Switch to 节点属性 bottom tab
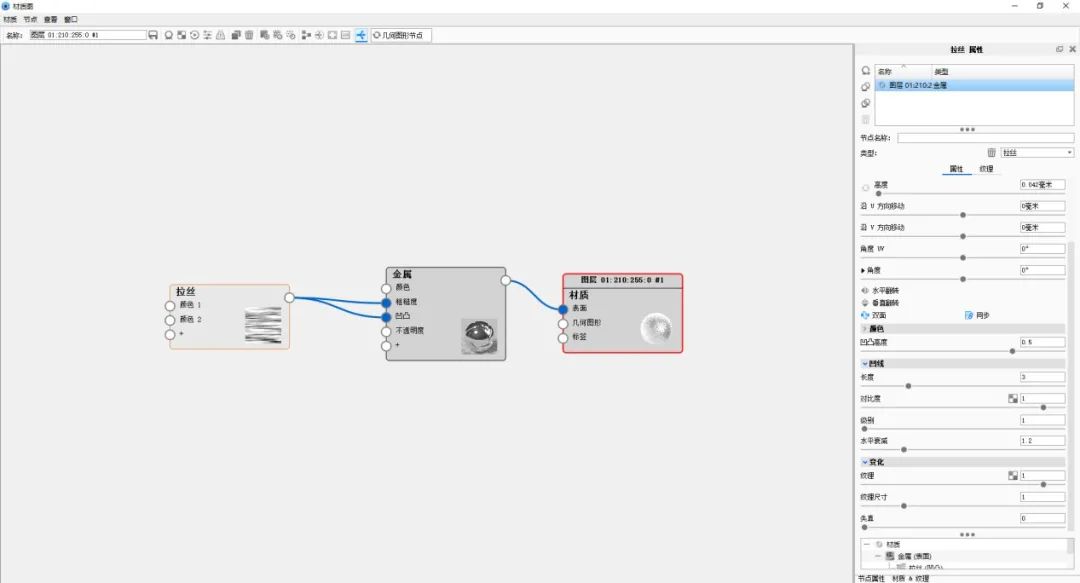This screenshot has height=583, width=1080. tap(871, 578)
